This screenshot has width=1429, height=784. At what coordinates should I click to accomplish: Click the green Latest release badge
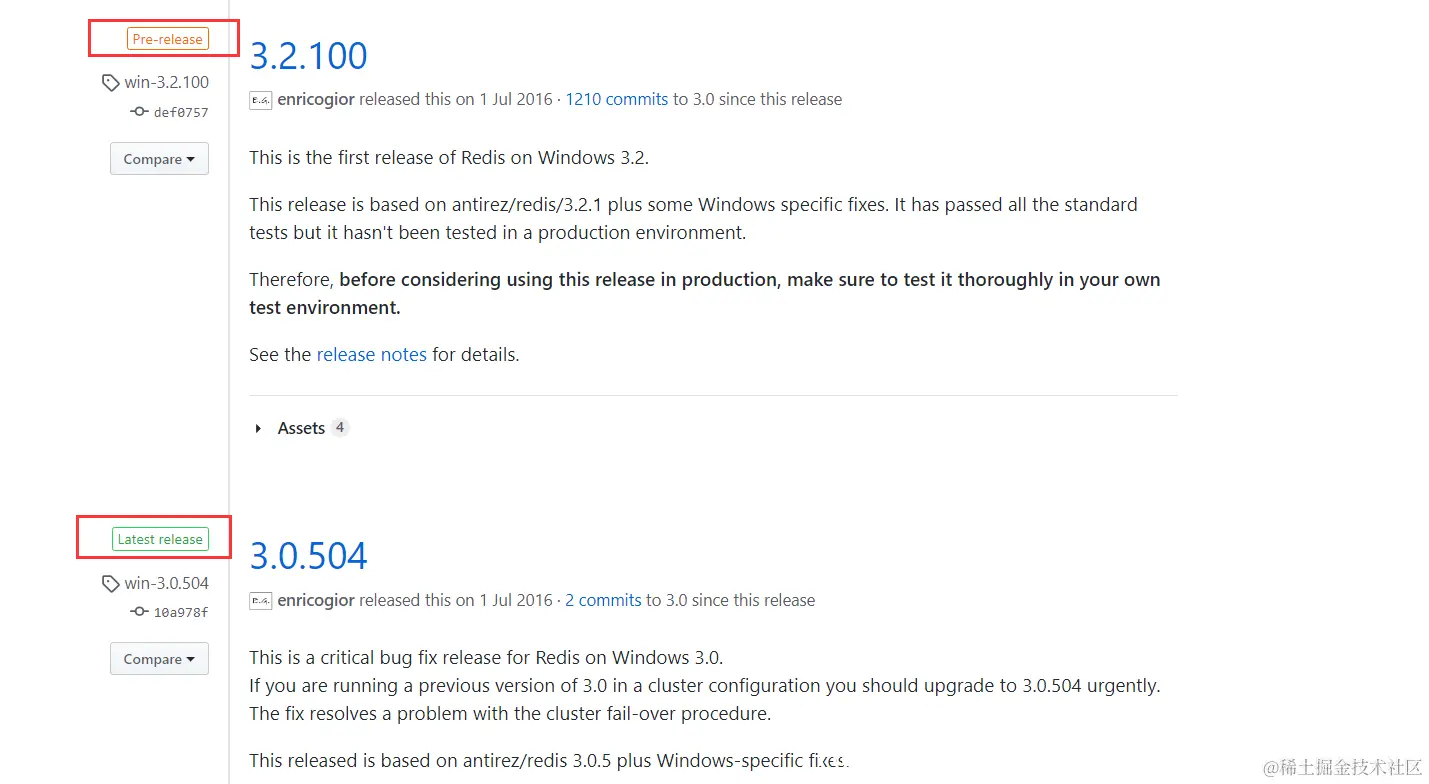click(160, 539)
